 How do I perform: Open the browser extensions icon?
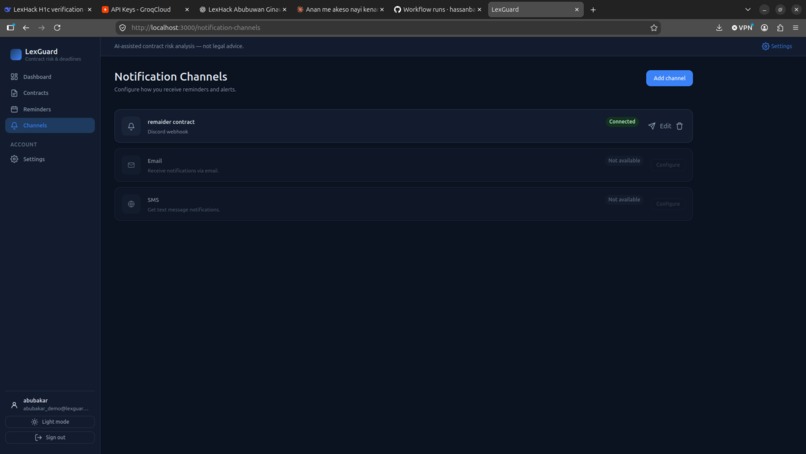pyautogui.click(x=780, y=28)
